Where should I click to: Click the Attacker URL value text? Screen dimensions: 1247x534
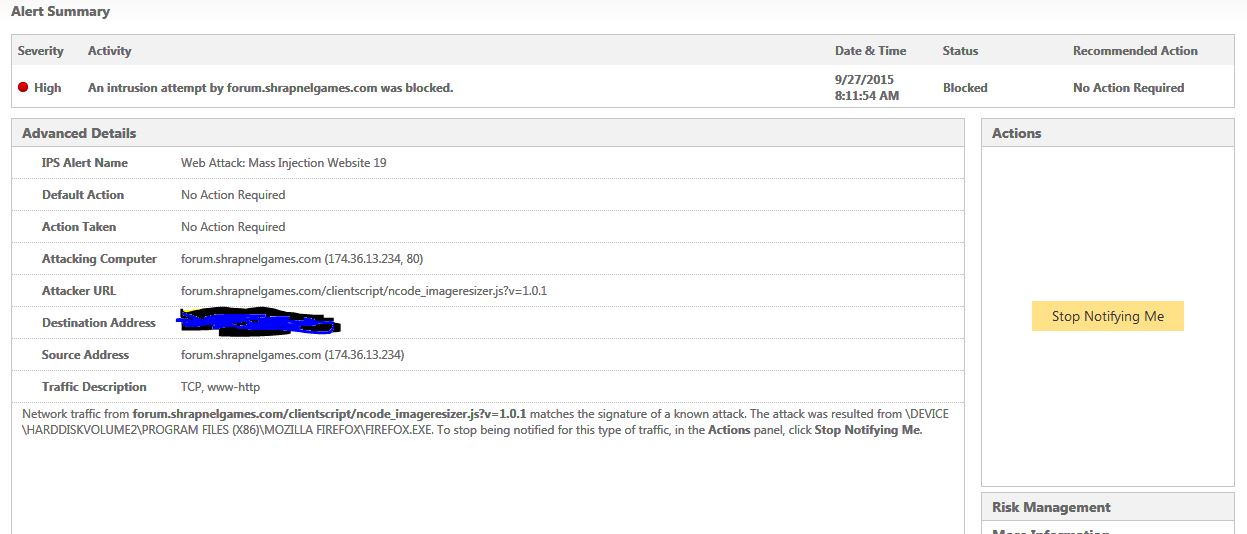tap(363, 291)
